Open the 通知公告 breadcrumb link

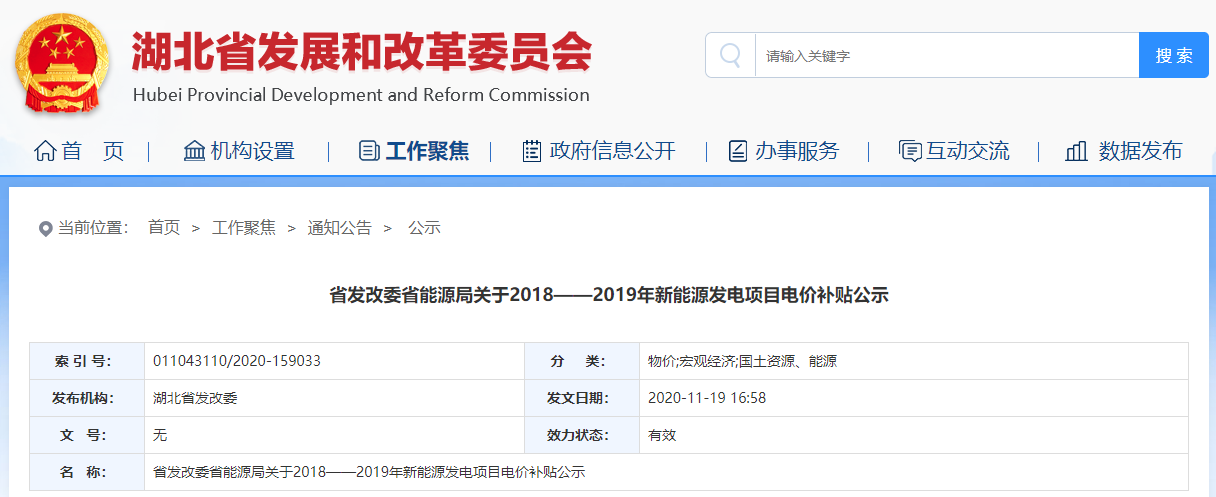[x=339, y=228]
